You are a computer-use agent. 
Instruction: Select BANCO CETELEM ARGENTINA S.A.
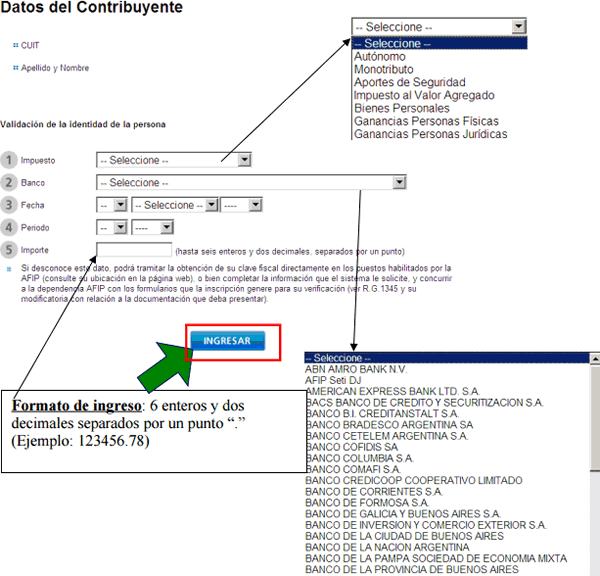[x=386, y=436]
